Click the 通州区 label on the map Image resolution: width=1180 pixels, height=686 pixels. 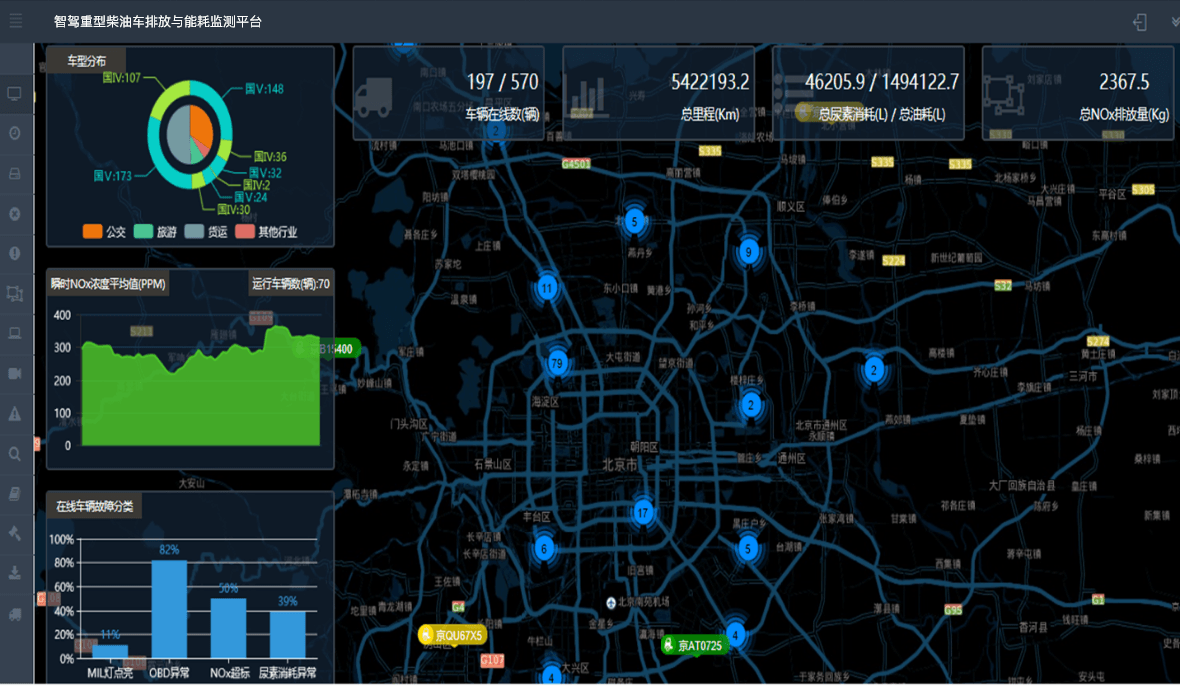(x=792, y=458)
